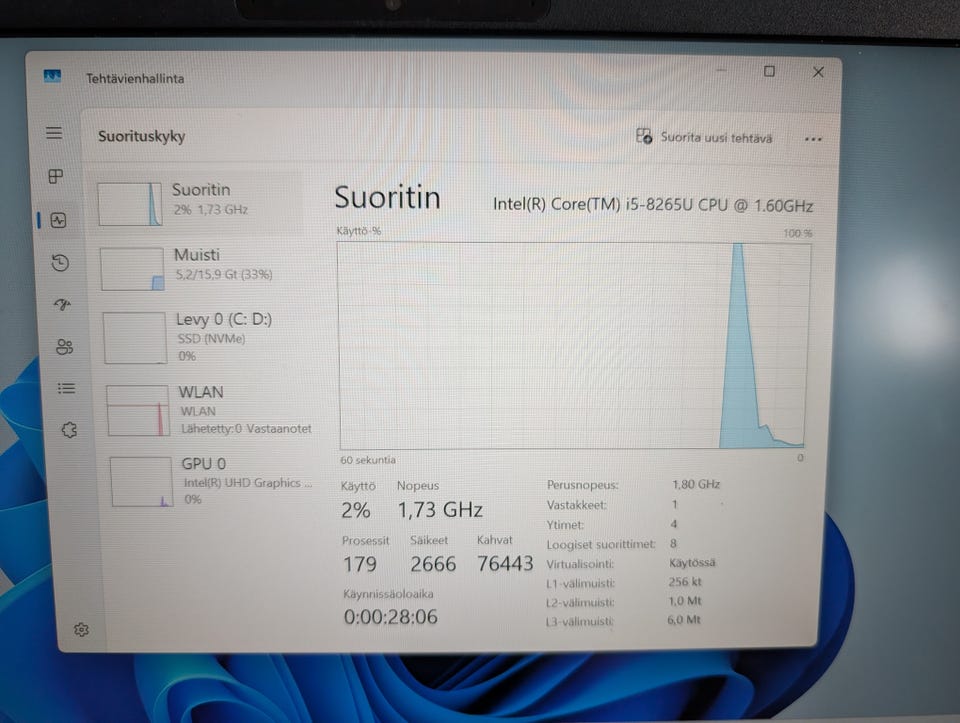The image size is (960, 723).
Task: Click the Perusnopeus 1,80 GHz value
Action: [x=696, y=484]
